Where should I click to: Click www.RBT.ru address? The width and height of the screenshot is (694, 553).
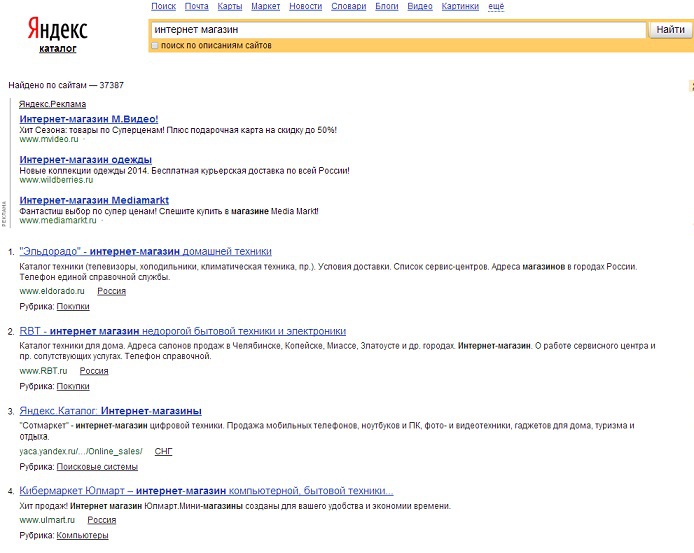point(43,371)
